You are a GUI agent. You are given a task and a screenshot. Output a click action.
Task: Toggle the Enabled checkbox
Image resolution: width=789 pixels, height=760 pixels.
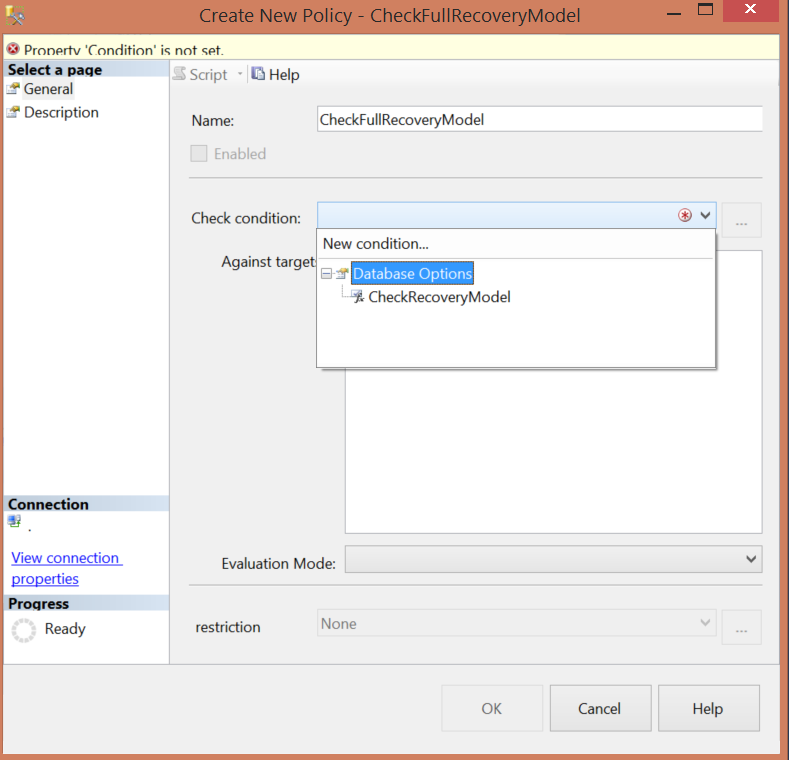click(x=199, y=154)
